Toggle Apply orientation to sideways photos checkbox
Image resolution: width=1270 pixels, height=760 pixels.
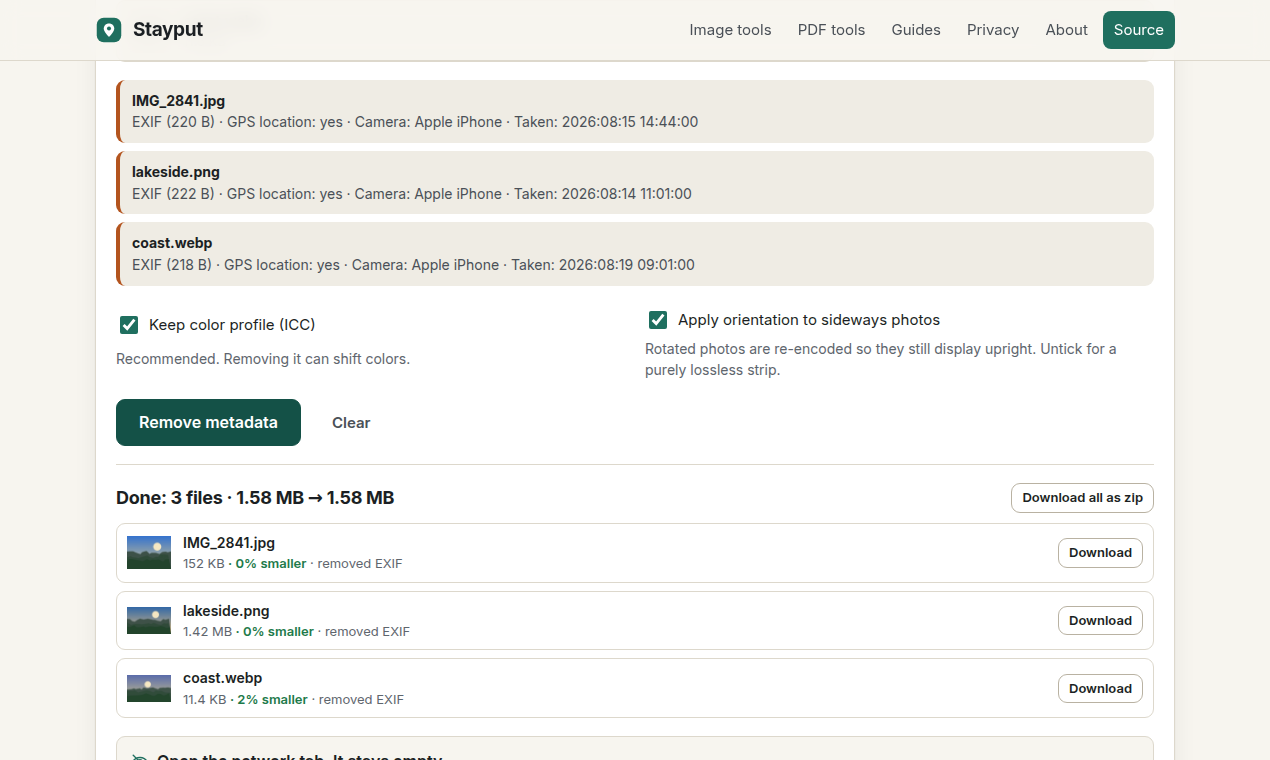[x=658, y=320]
